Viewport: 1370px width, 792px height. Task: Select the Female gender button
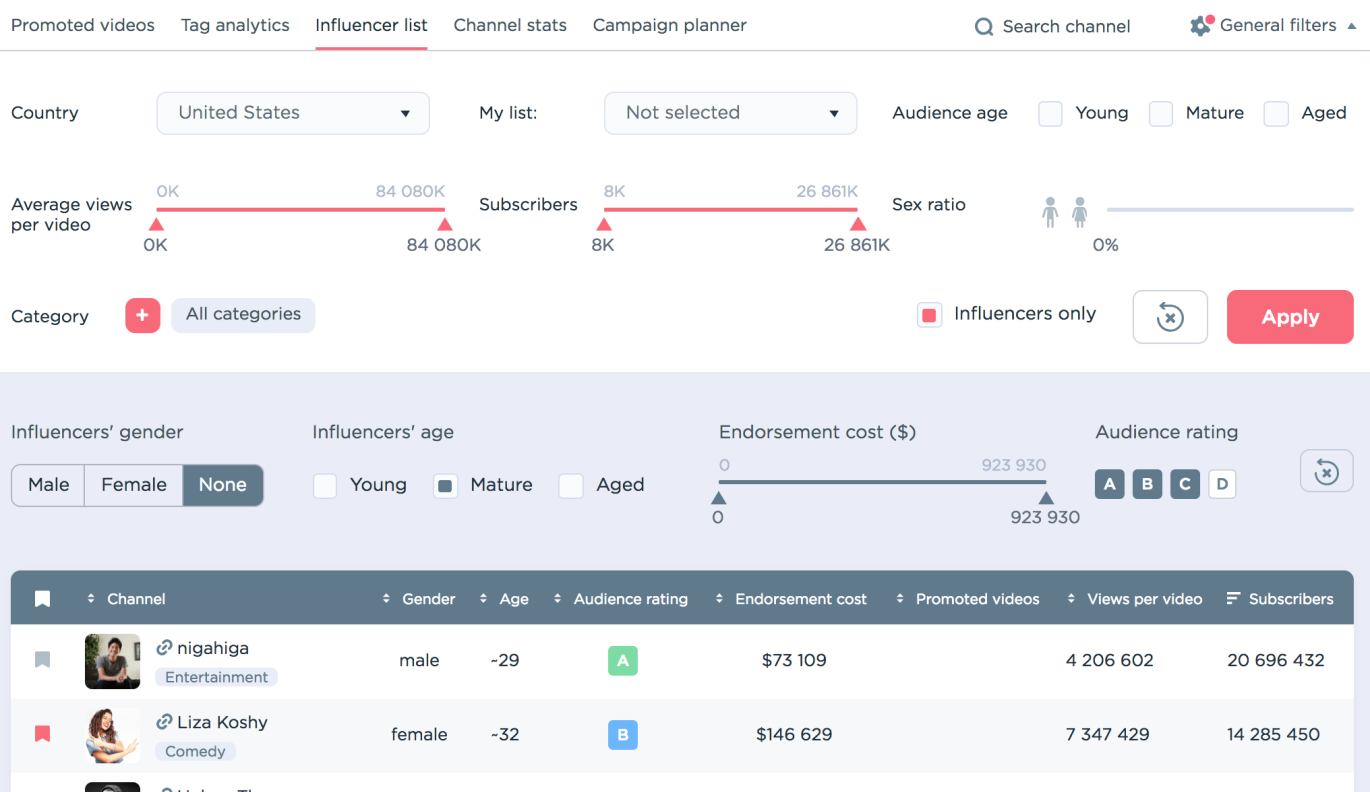(x=134, y=485)
